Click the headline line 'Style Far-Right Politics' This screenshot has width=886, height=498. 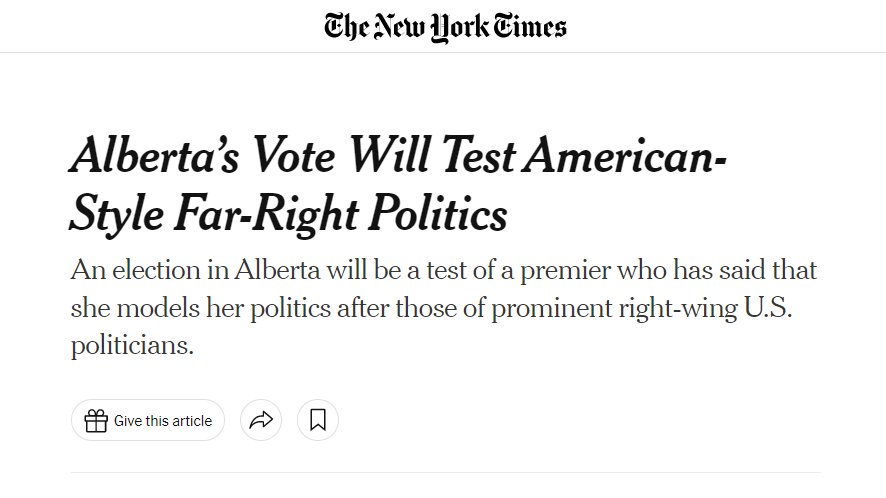(288, 214)
